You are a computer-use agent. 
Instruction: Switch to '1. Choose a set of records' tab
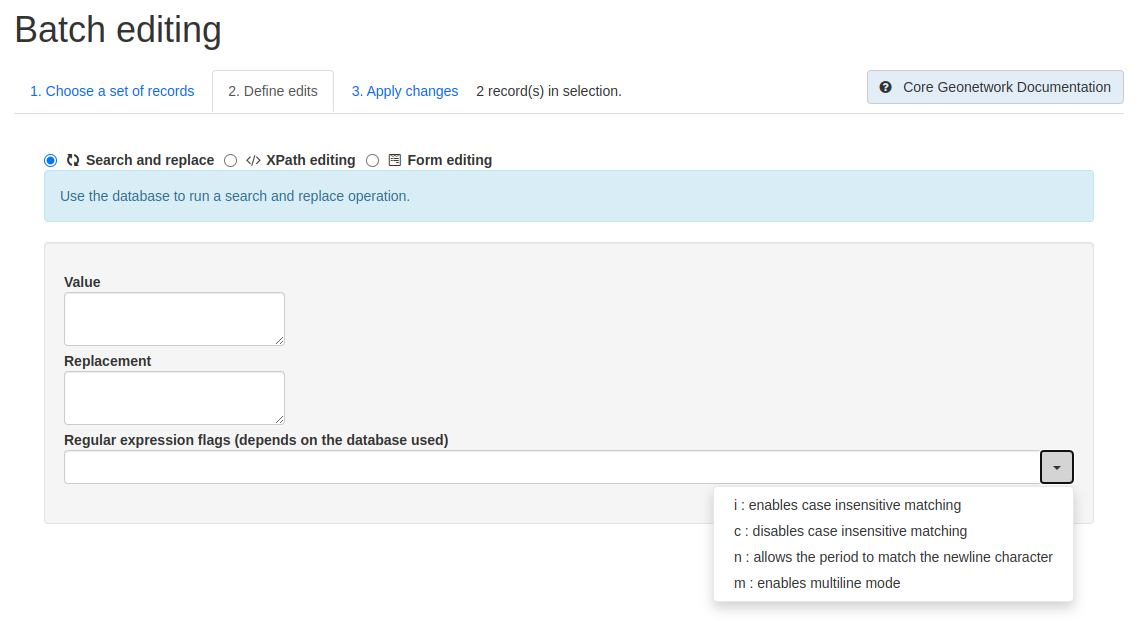pos(112,91)
